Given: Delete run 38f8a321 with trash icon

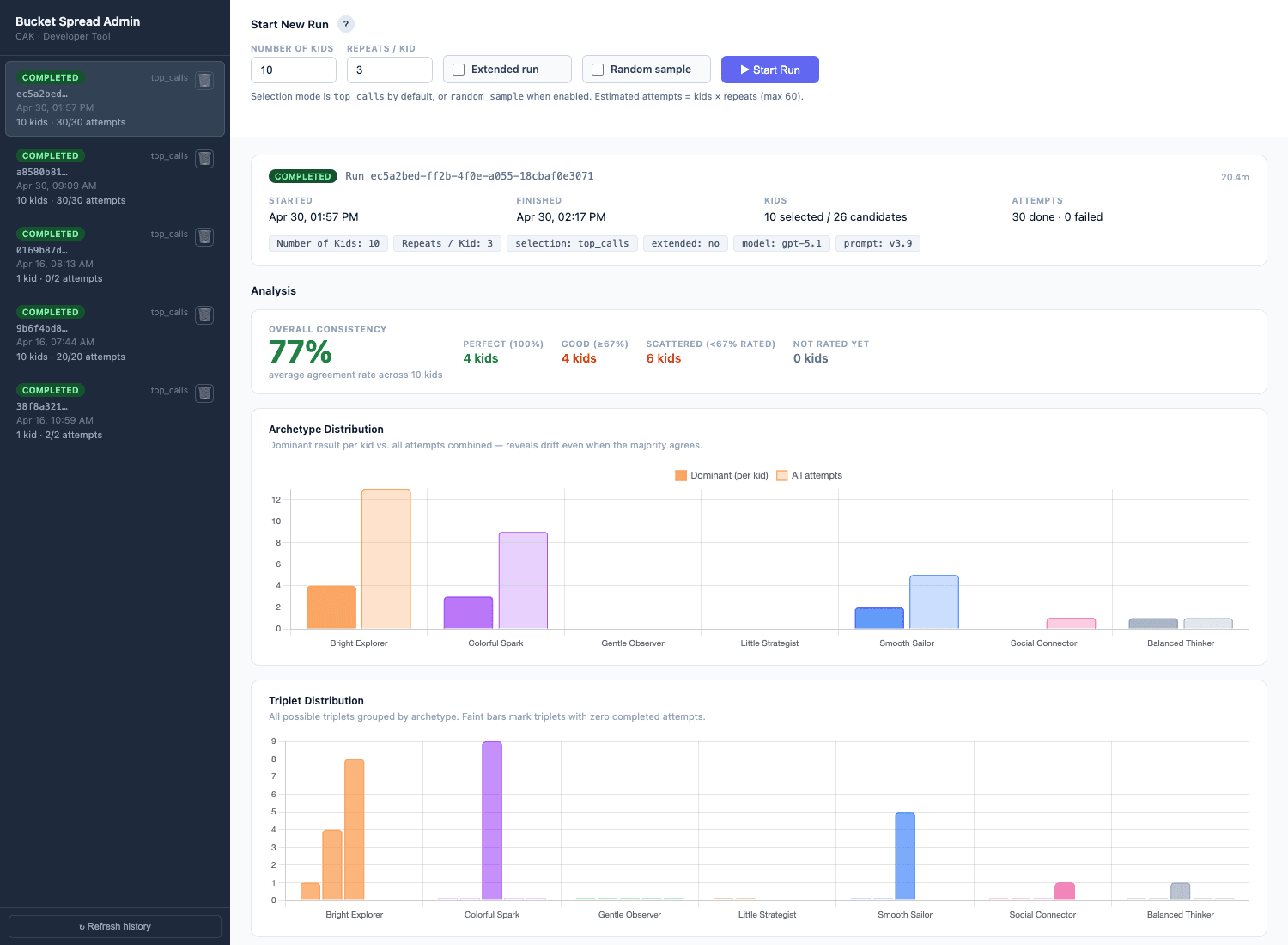Looking at the screenshot, I should pyautogui.click(x=204, y=393).
